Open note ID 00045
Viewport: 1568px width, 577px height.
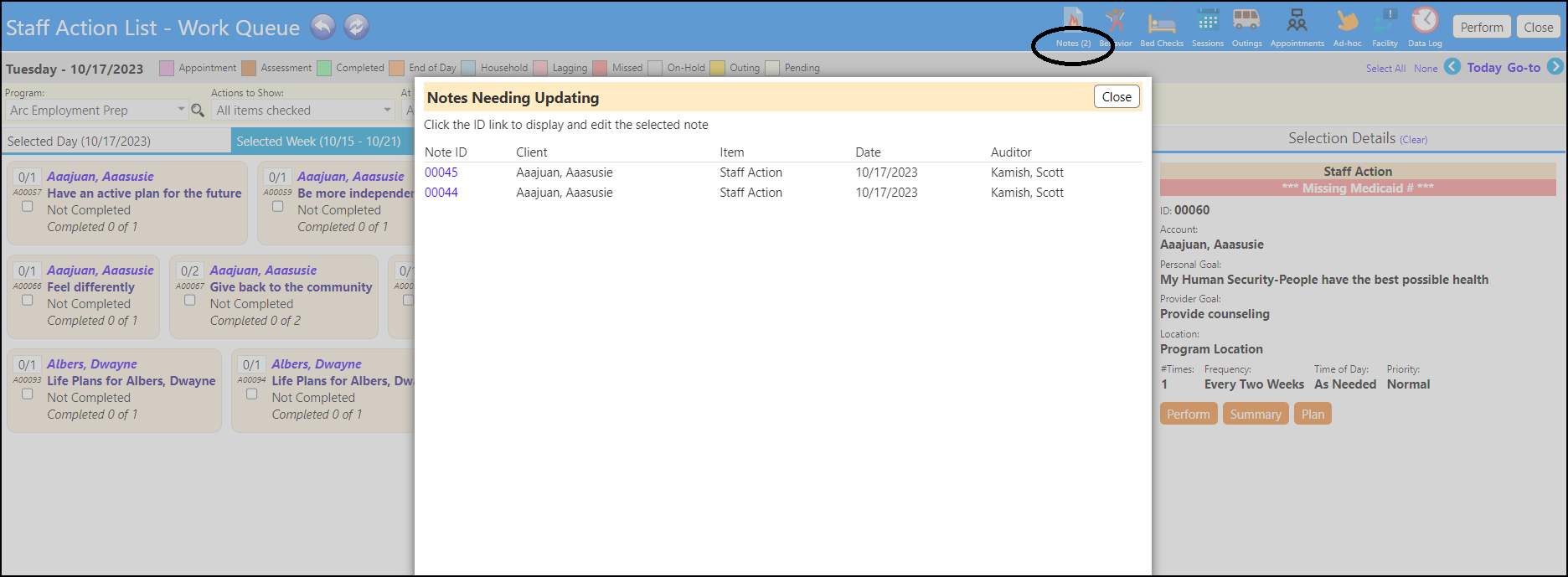[x=441, y=173]
